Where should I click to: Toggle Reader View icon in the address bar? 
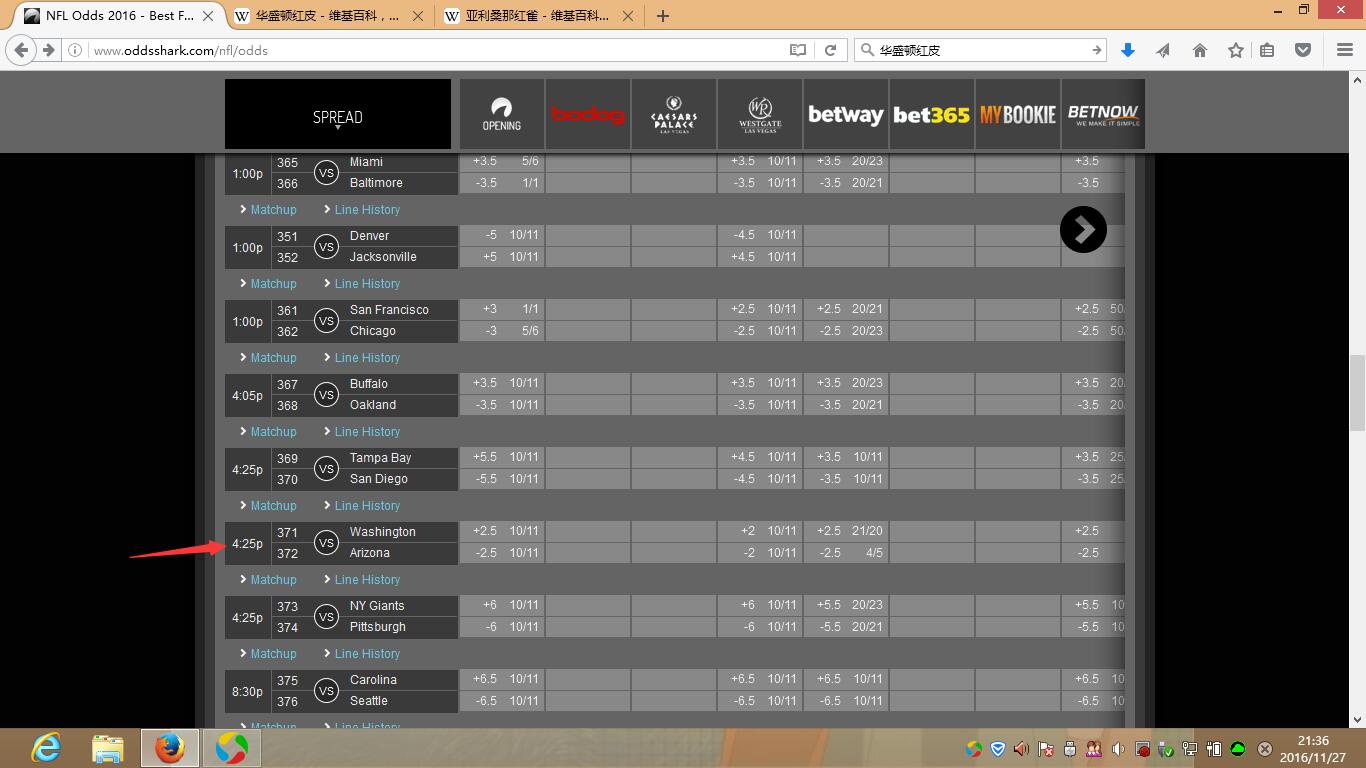click(x=798, y=50)
